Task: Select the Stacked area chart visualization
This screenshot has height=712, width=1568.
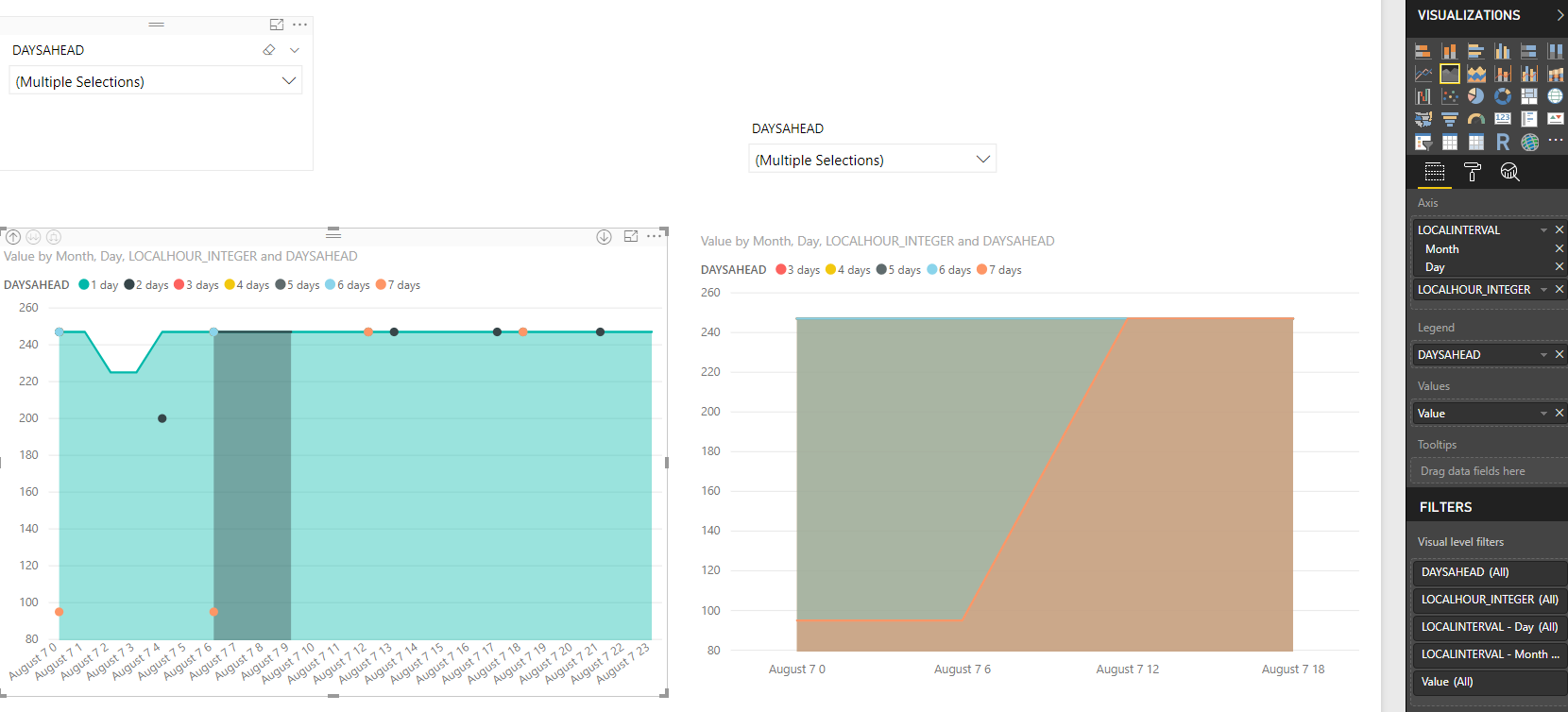Action: 1475,74
